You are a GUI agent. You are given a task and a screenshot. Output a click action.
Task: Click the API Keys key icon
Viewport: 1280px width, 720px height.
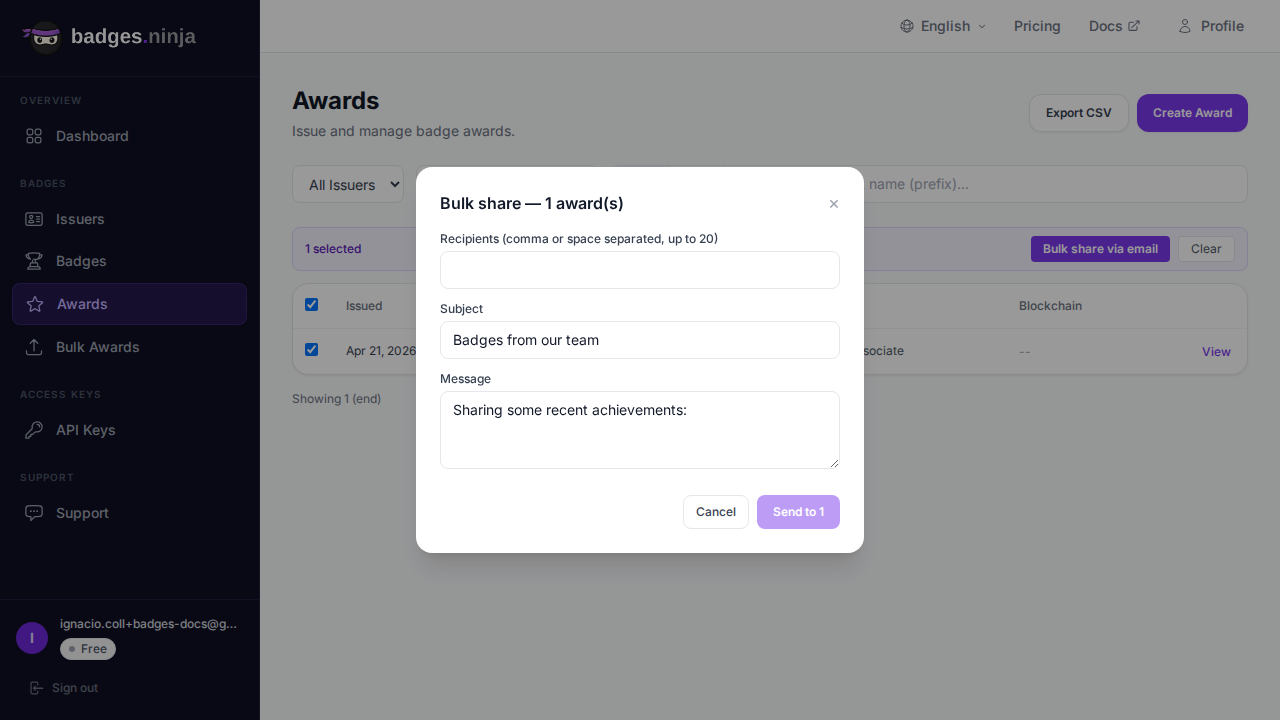click(x=34, y=430)
